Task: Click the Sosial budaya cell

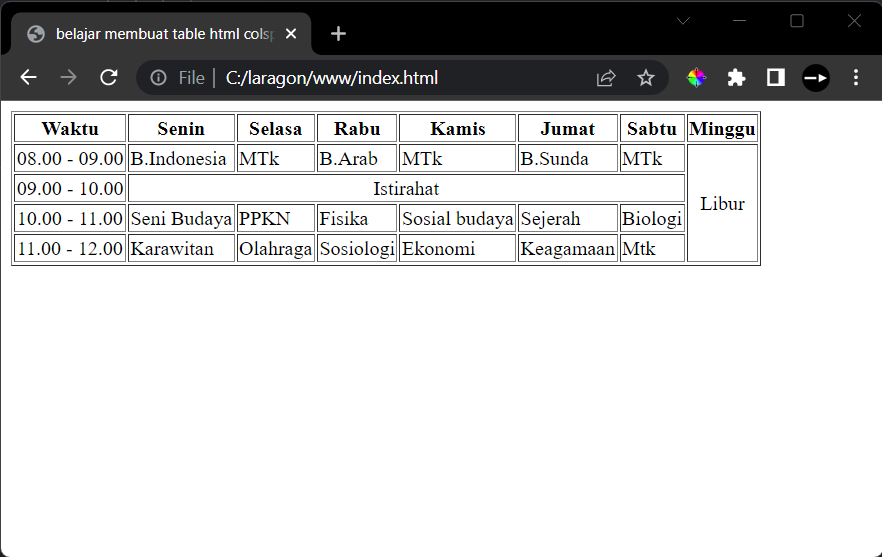Action: 457,218
